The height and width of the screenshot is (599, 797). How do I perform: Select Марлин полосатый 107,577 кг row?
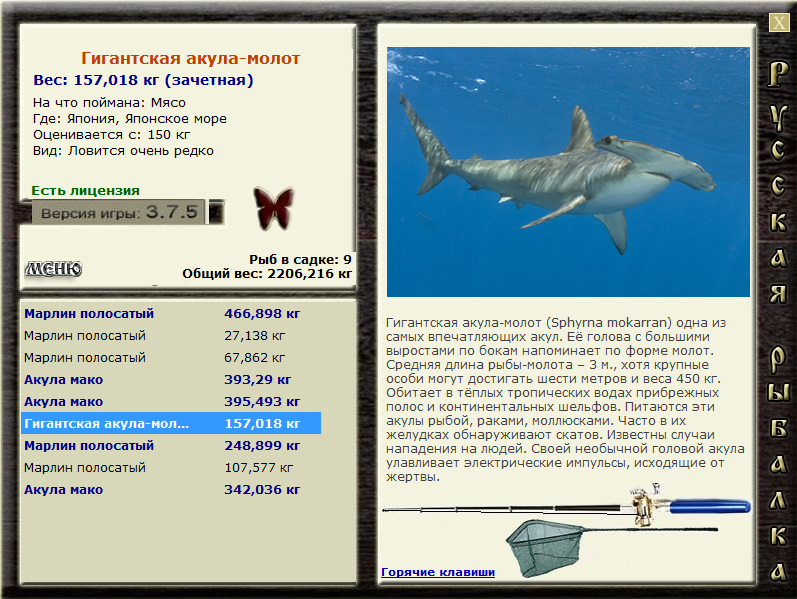click(171, 467)
